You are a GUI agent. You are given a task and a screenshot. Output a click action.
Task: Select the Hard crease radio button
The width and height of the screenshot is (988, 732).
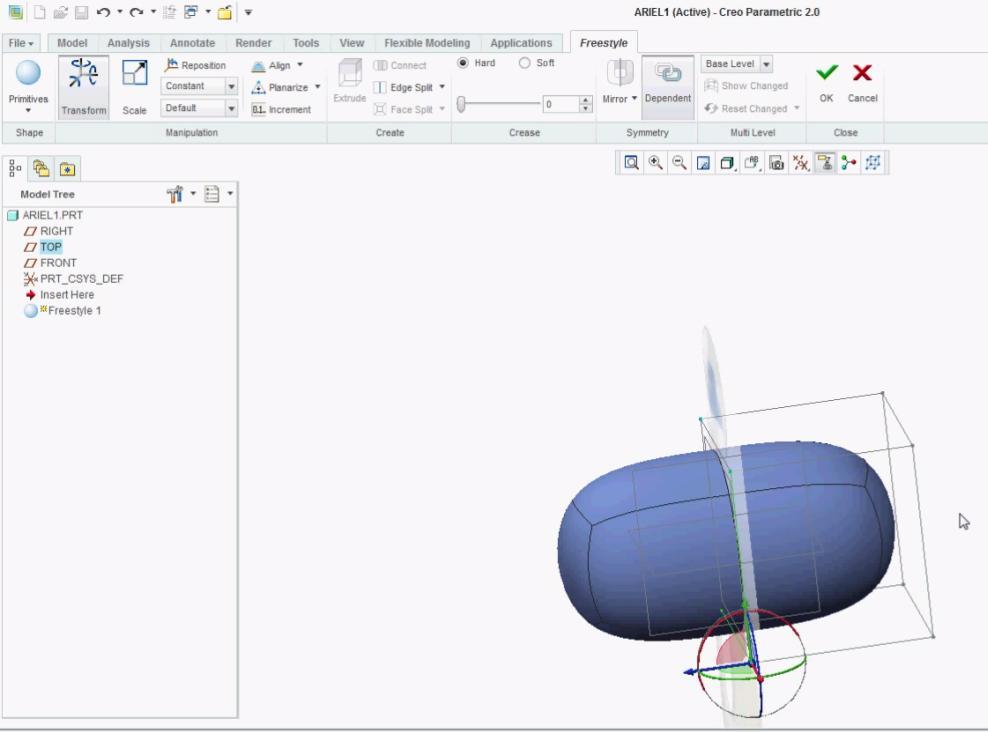coord(462,63)
